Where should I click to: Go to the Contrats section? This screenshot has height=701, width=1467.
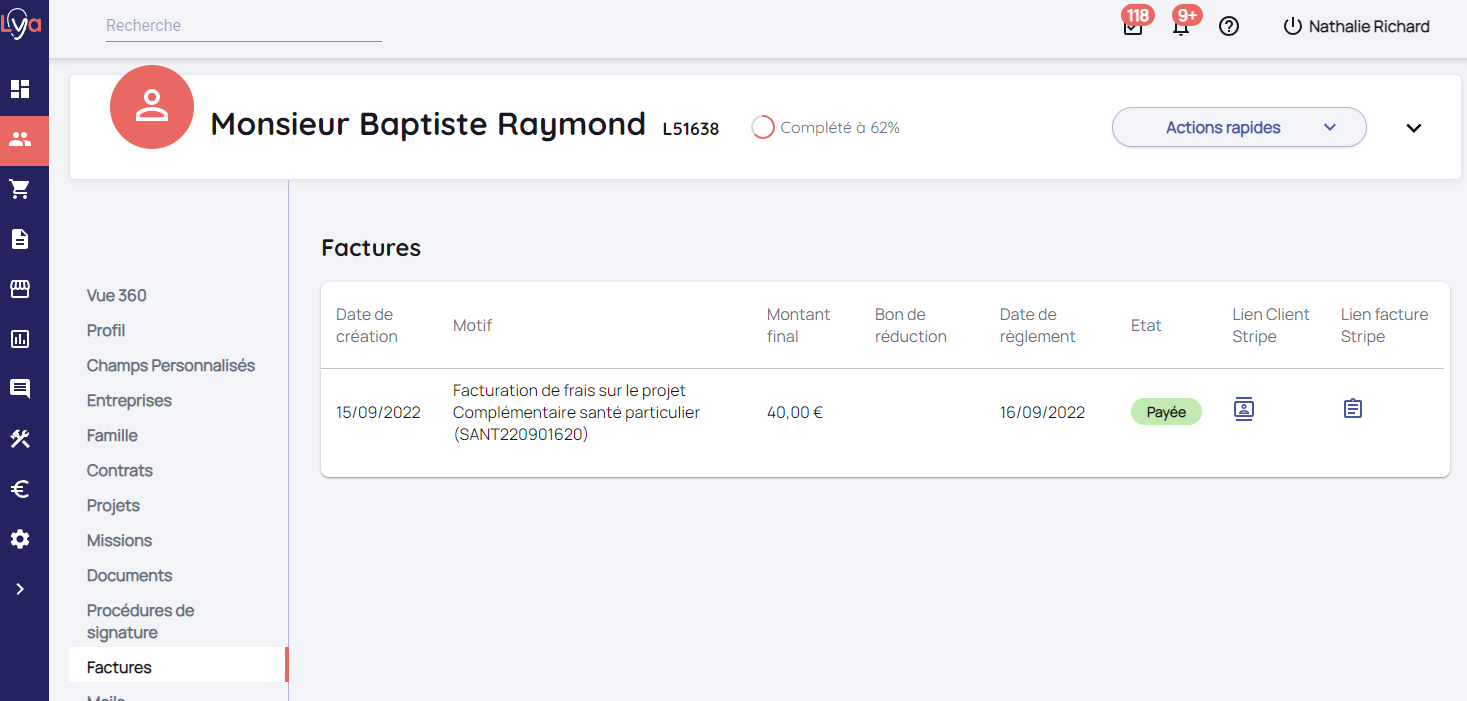[120, 470]
